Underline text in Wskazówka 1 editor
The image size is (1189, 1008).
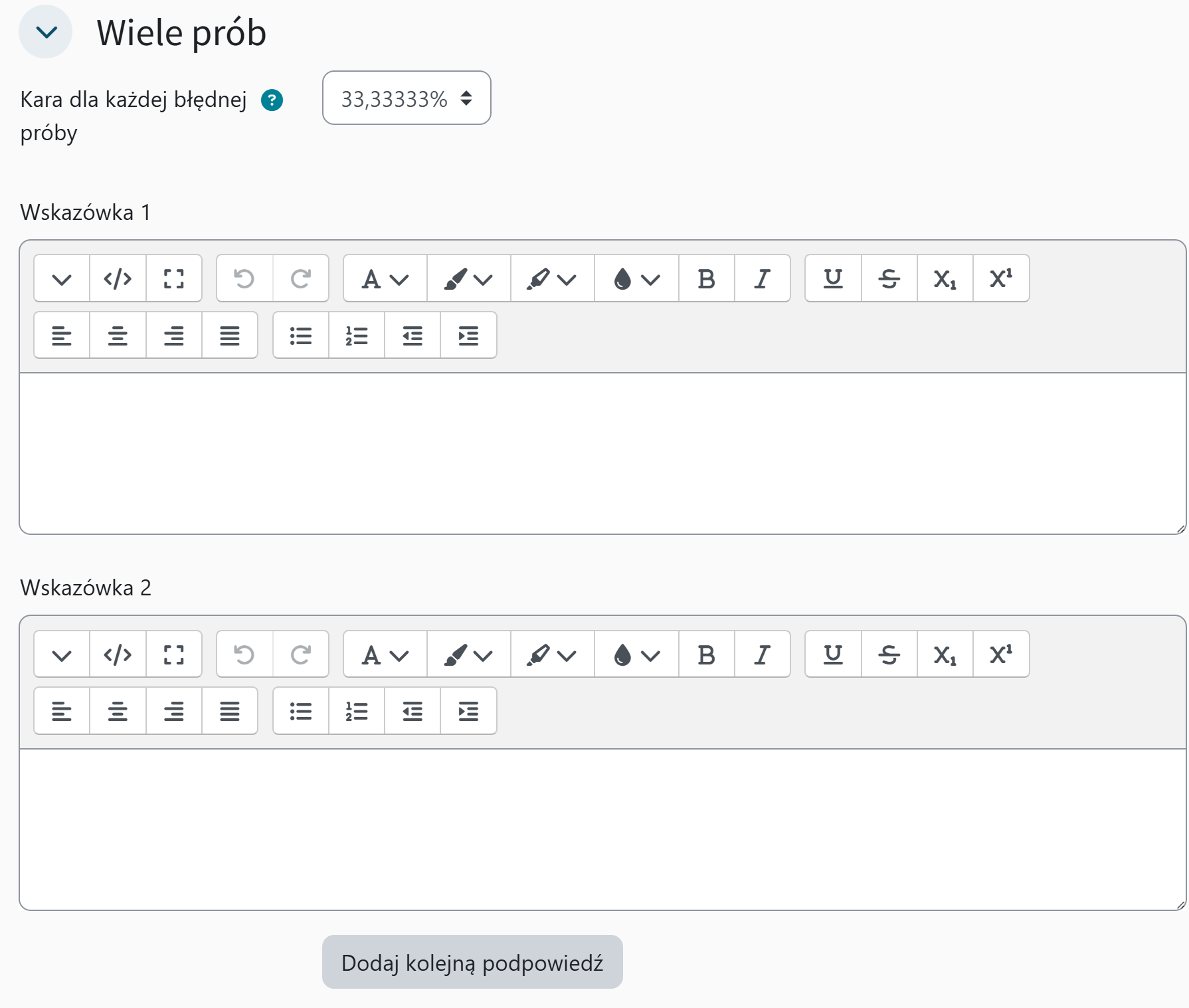pyautogui.click(x=833, y=278)
